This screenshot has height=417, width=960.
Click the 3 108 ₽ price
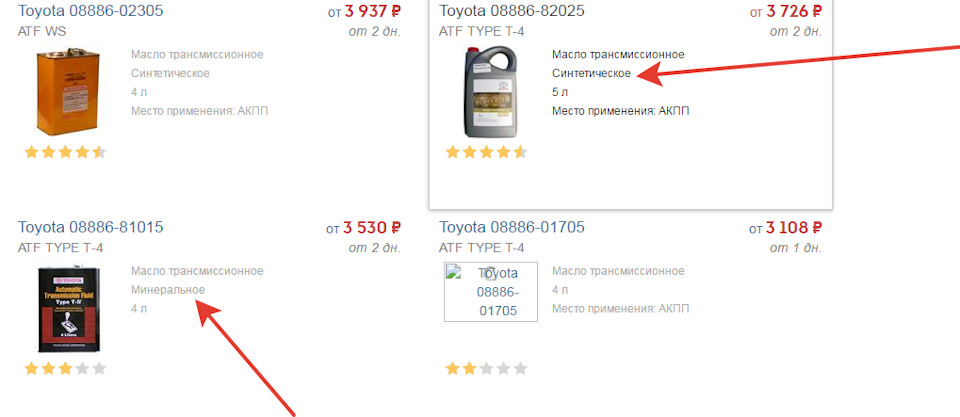pos(792,228)
